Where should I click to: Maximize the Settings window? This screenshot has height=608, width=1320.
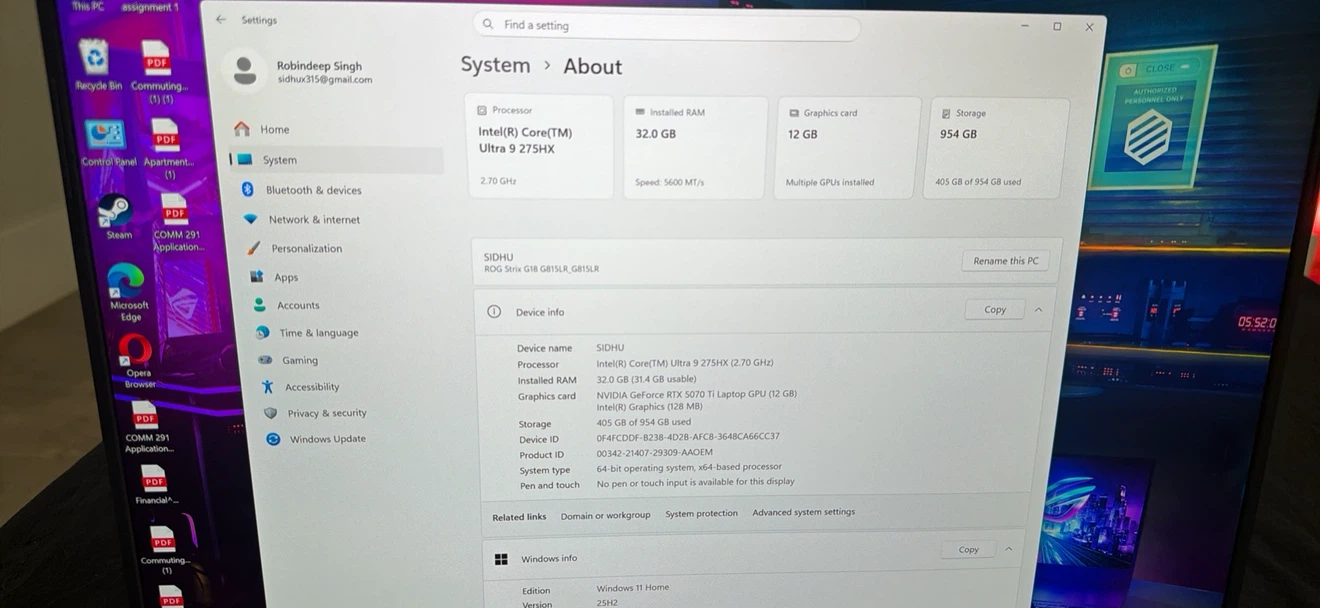click(x=1057, y=27)
